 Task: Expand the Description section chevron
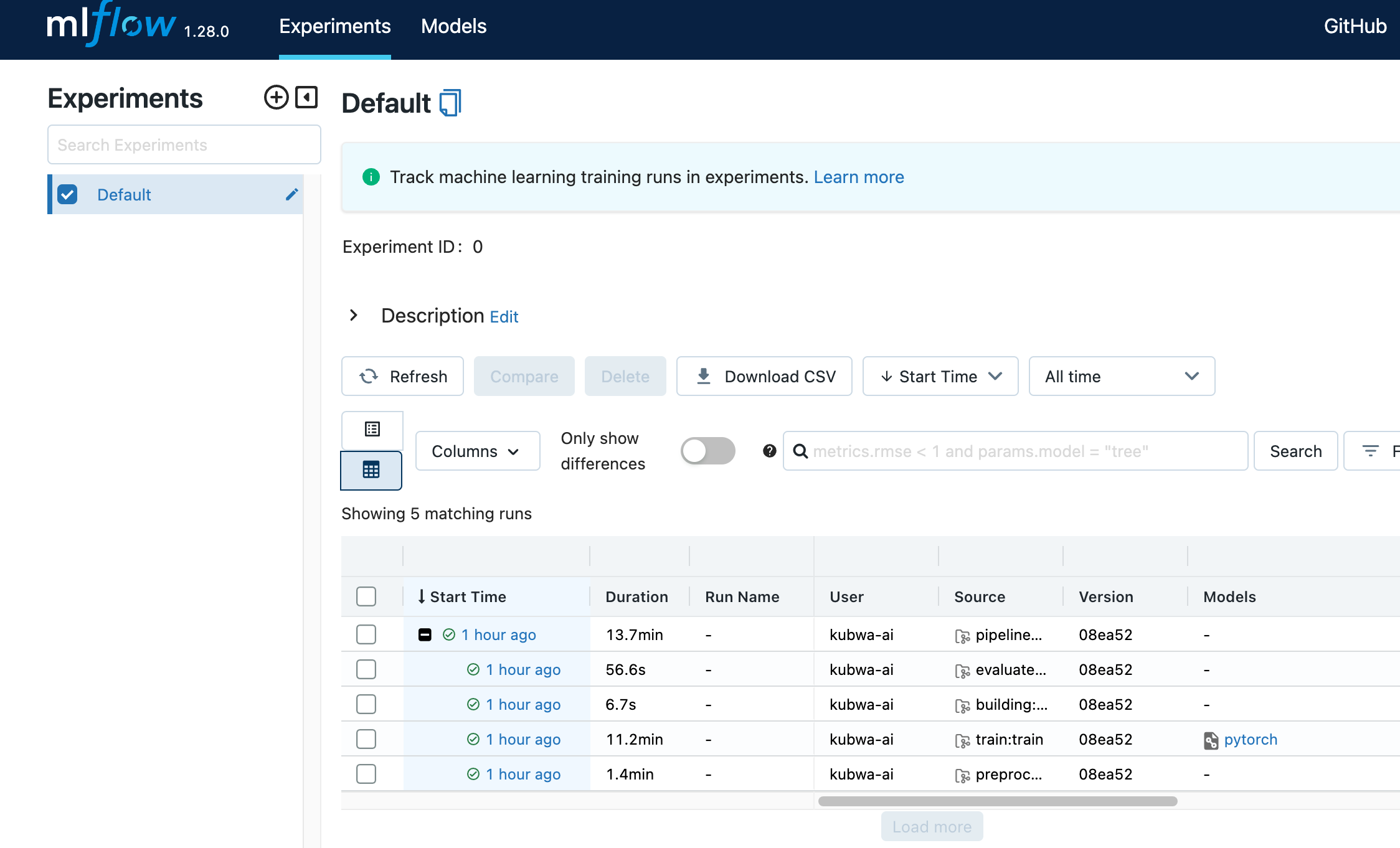point(354,316)
